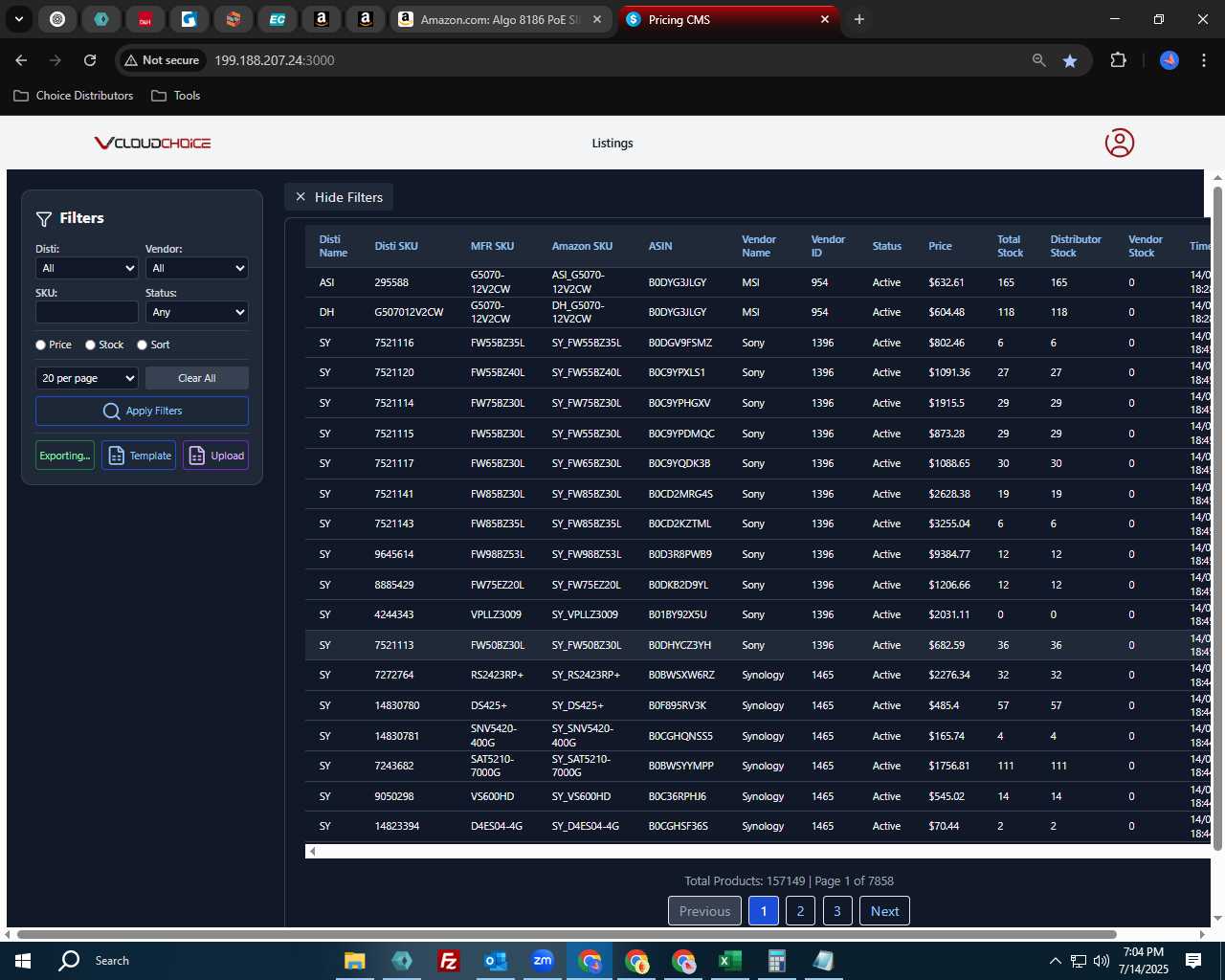The width and height of the screenshot is (1225, 980).
Task: Open File Explorer from the taskbar
Action: pyautogui.click(x=355, y=961)
